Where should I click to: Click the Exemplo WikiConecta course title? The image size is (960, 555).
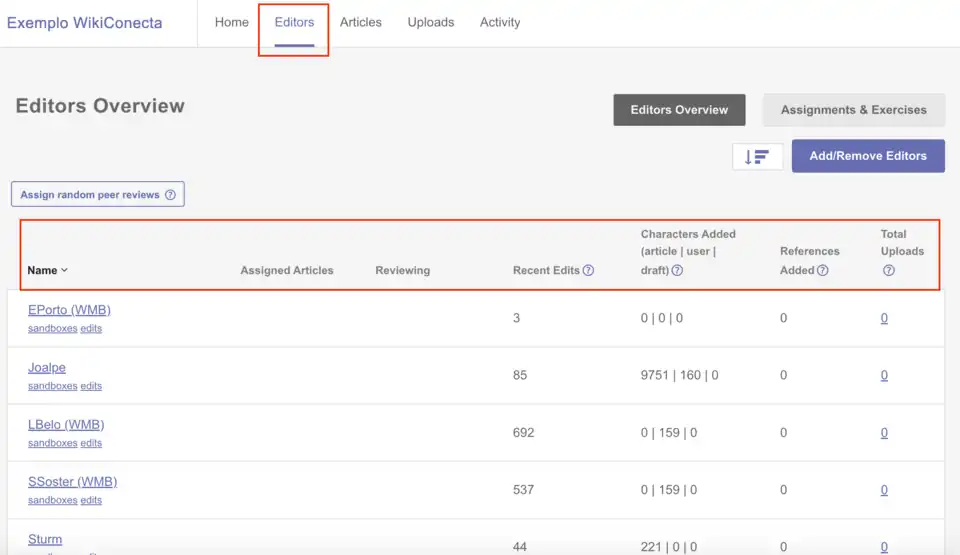click(x=84, y=23)
